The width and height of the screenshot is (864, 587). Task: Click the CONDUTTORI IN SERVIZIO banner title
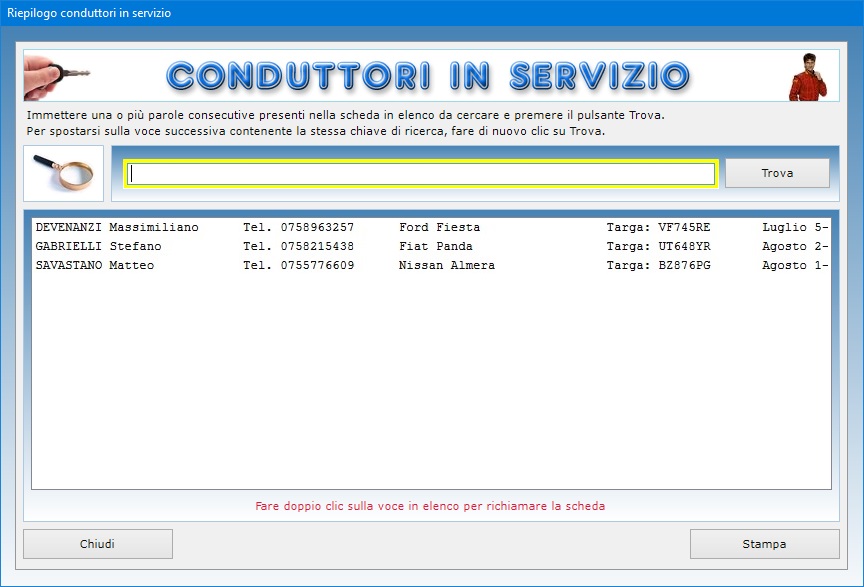point(428,76)
